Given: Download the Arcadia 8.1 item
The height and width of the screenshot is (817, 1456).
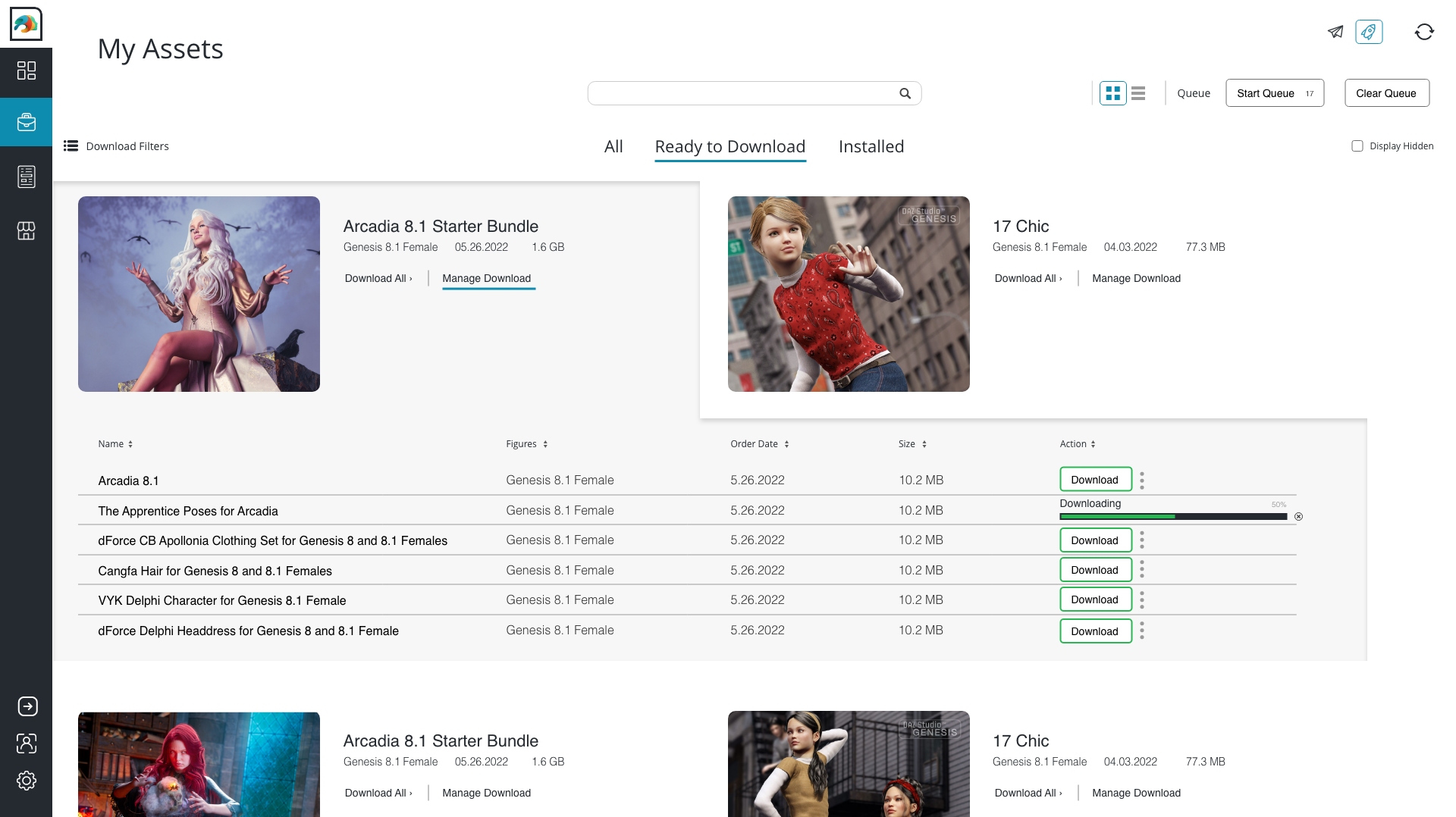Looking at the screenshot, I should [x=1095, y=480].
